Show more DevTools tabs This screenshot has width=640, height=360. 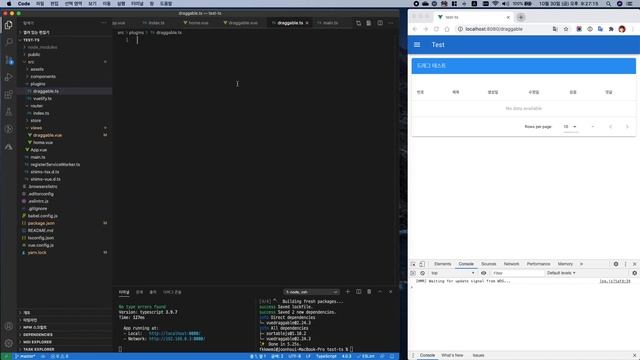pos(582,264)
